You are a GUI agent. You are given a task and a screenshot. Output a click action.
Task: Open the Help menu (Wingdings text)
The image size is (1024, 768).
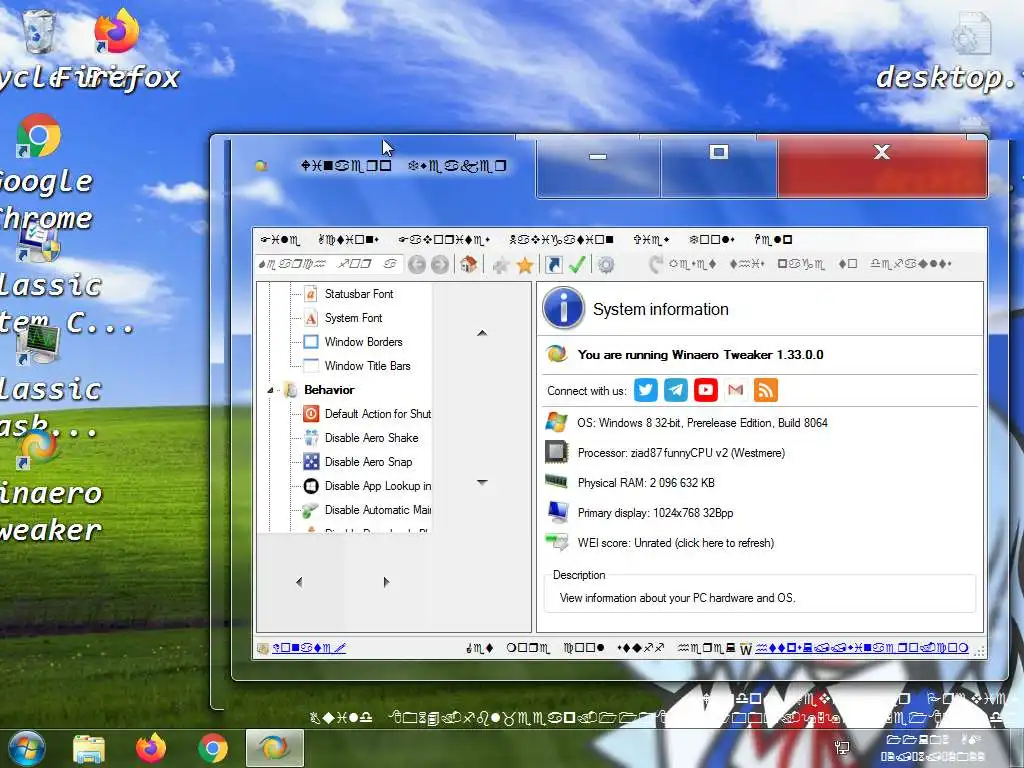click(x=773, y=240)
